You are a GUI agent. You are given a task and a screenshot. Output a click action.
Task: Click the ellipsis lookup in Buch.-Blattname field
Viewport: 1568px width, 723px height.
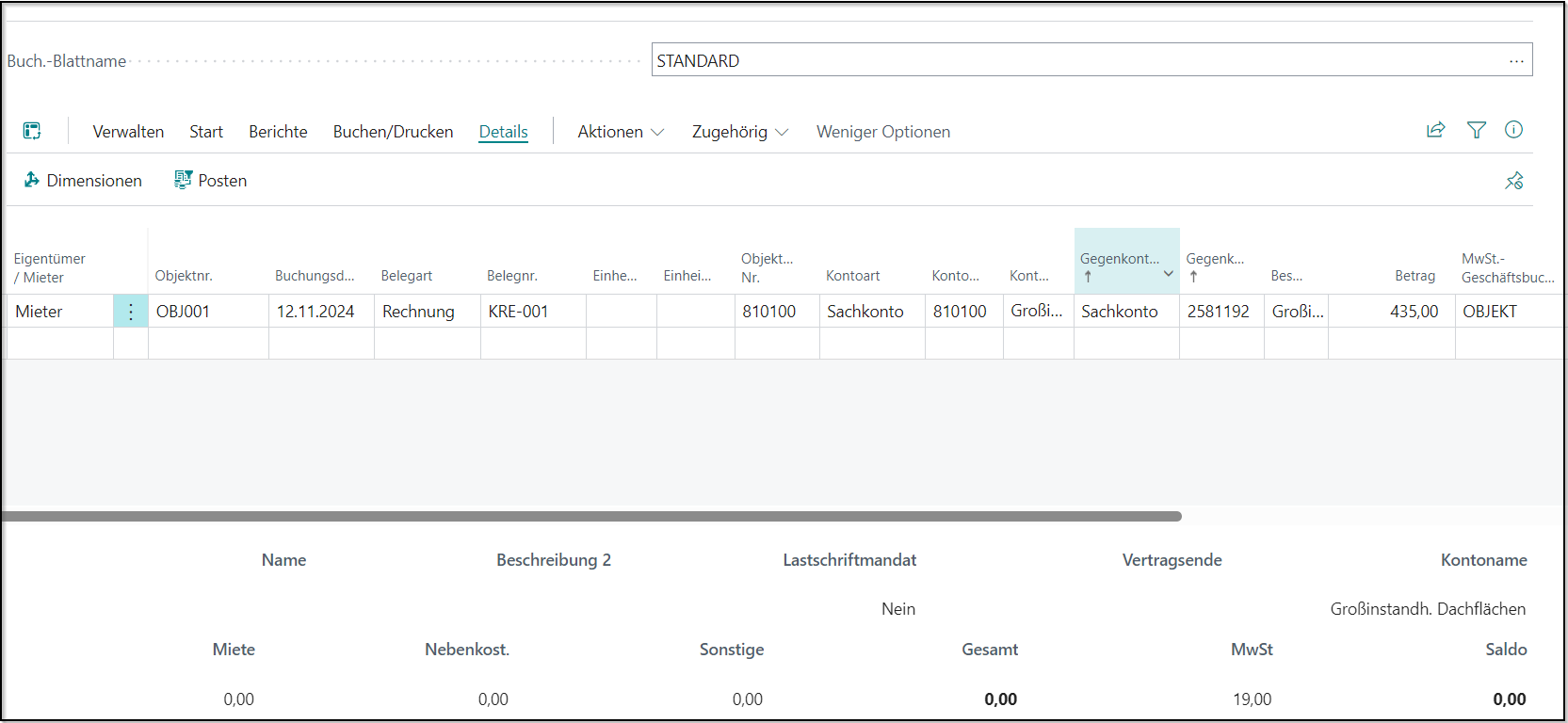coord(1515,61)
